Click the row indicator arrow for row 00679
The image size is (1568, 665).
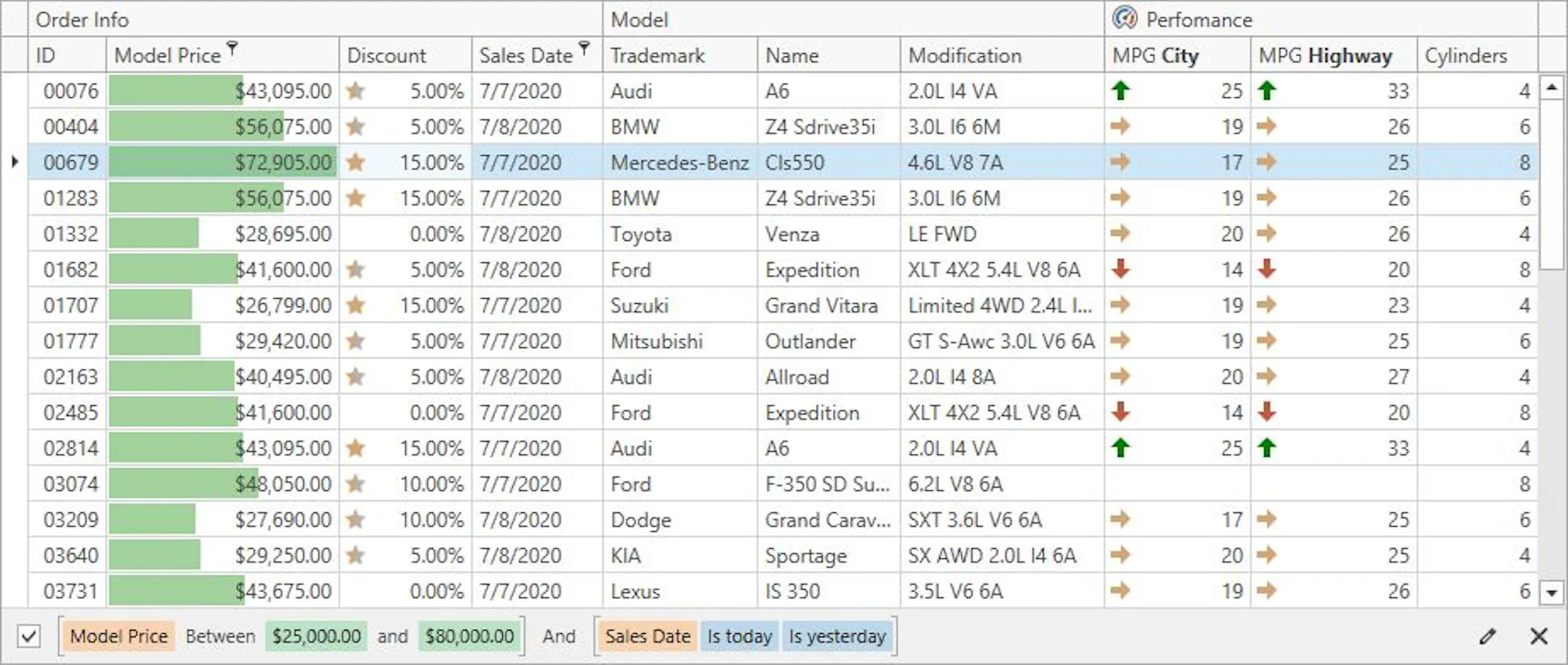point(15,162)
